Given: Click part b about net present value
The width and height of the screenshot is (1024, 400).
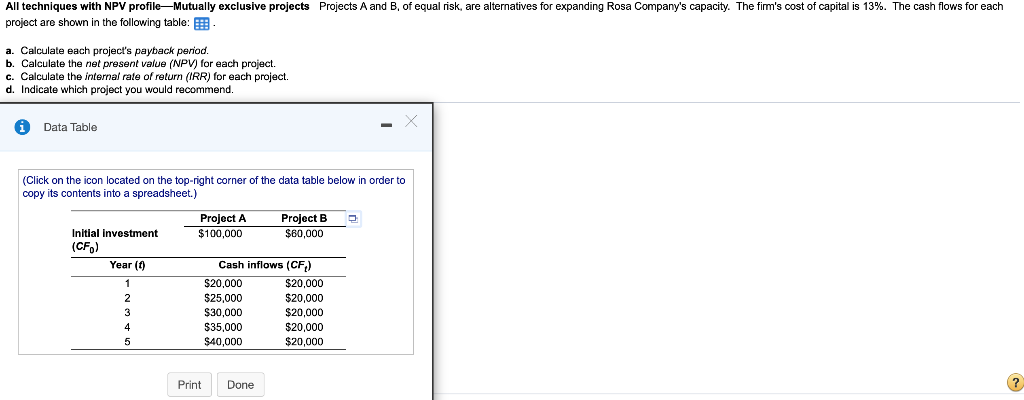Looking at the screenshot, I should point(140,63).
